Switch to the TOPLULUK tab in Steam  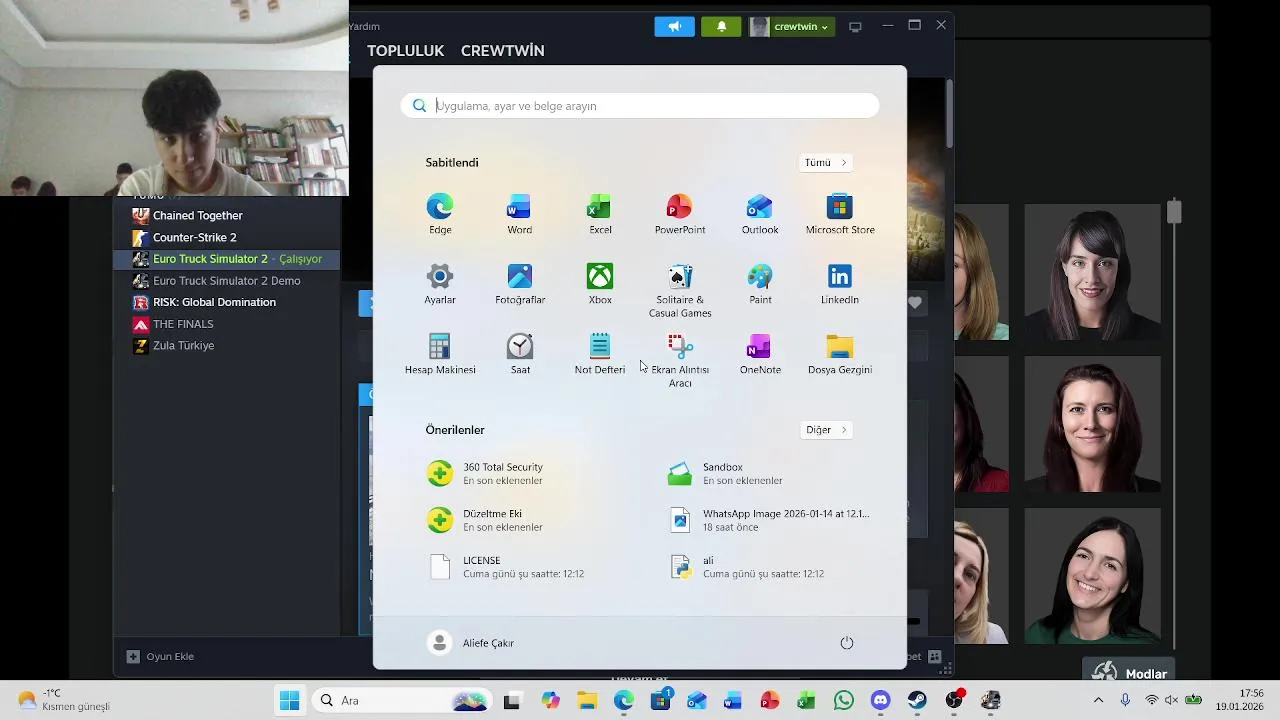click(405, 51)
